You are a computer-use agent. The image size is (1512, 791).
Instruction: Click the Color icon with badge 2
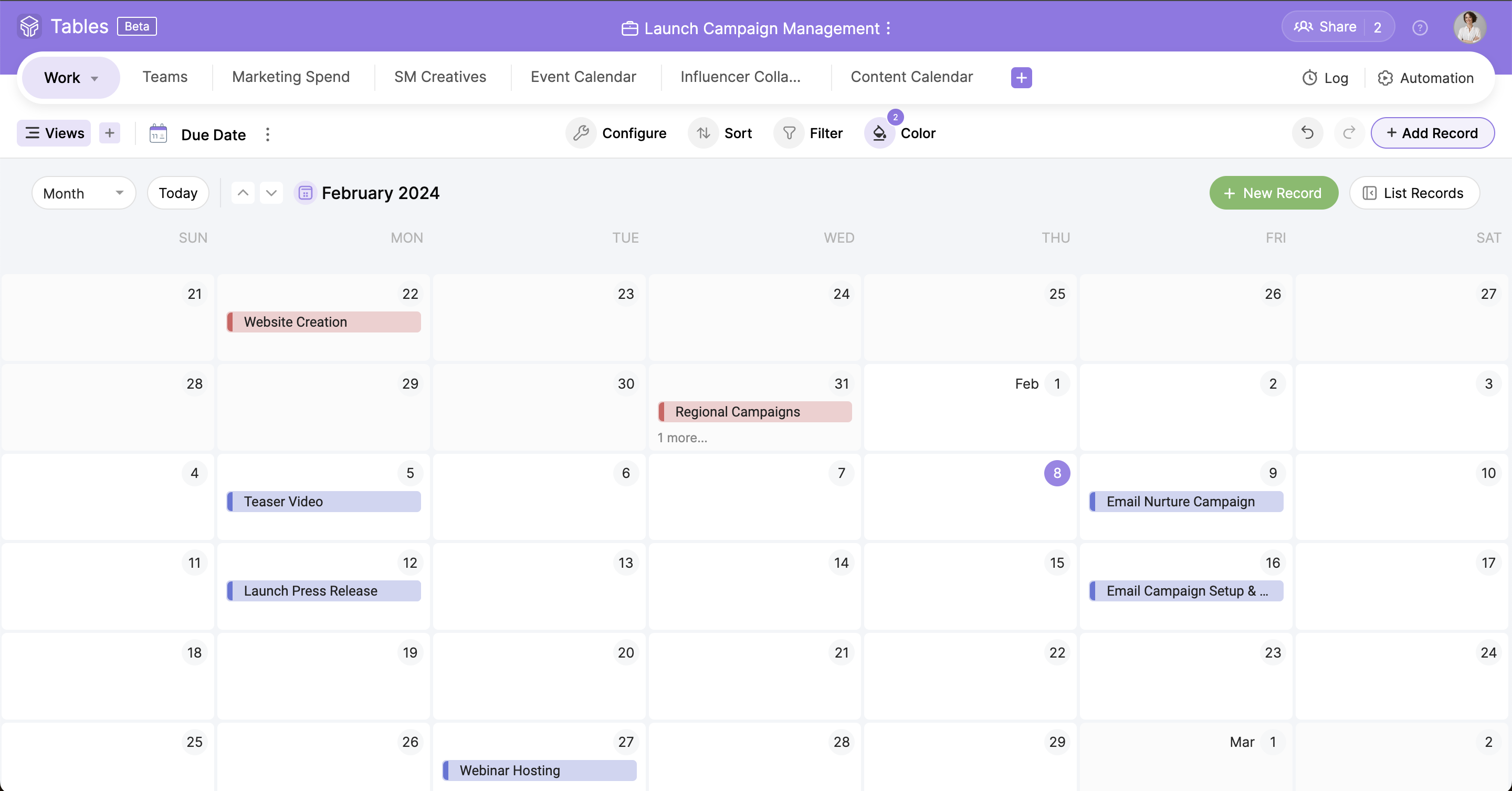pos(879,133)
